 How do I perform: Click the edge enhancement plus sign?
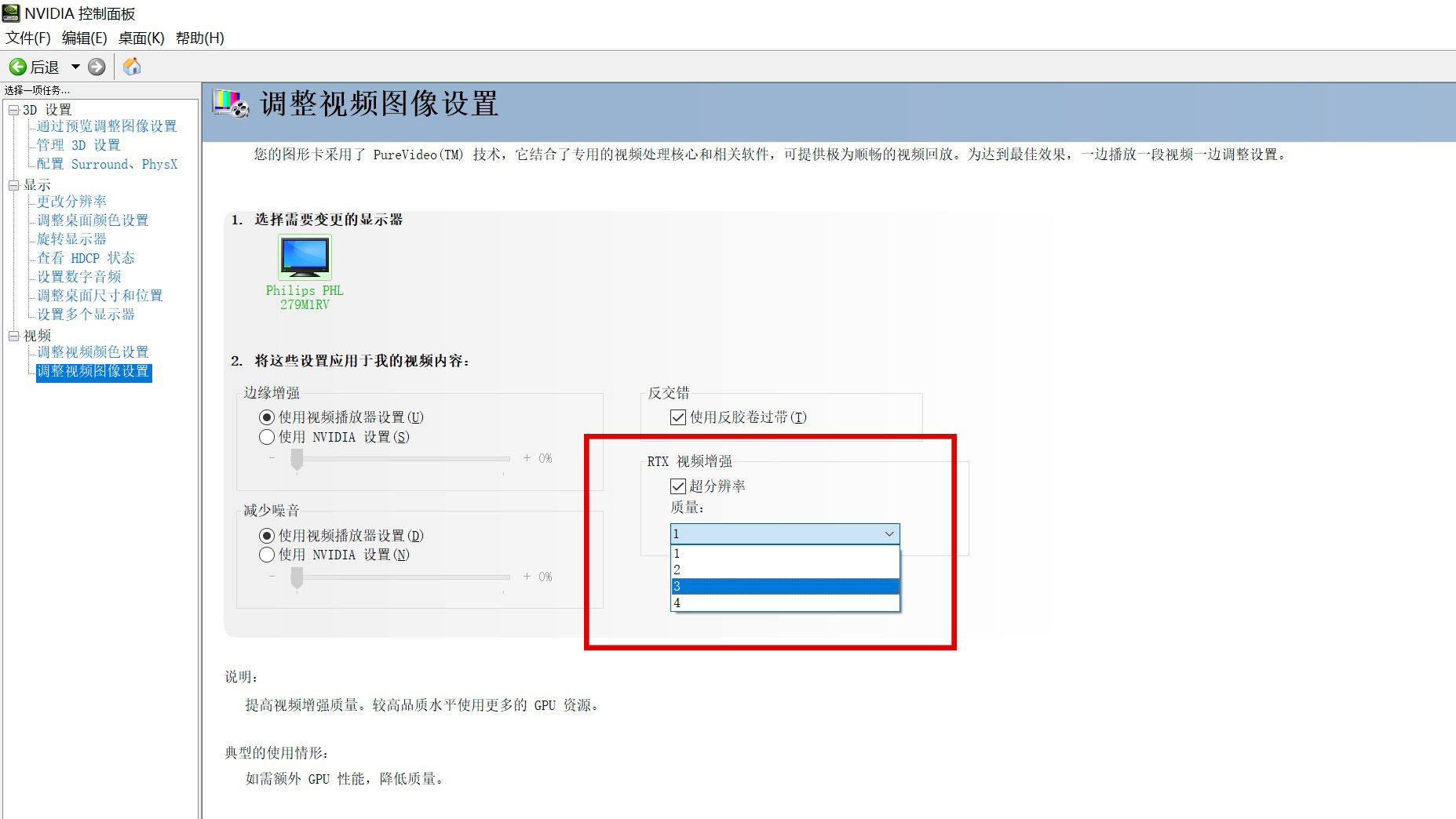[527, 458]
